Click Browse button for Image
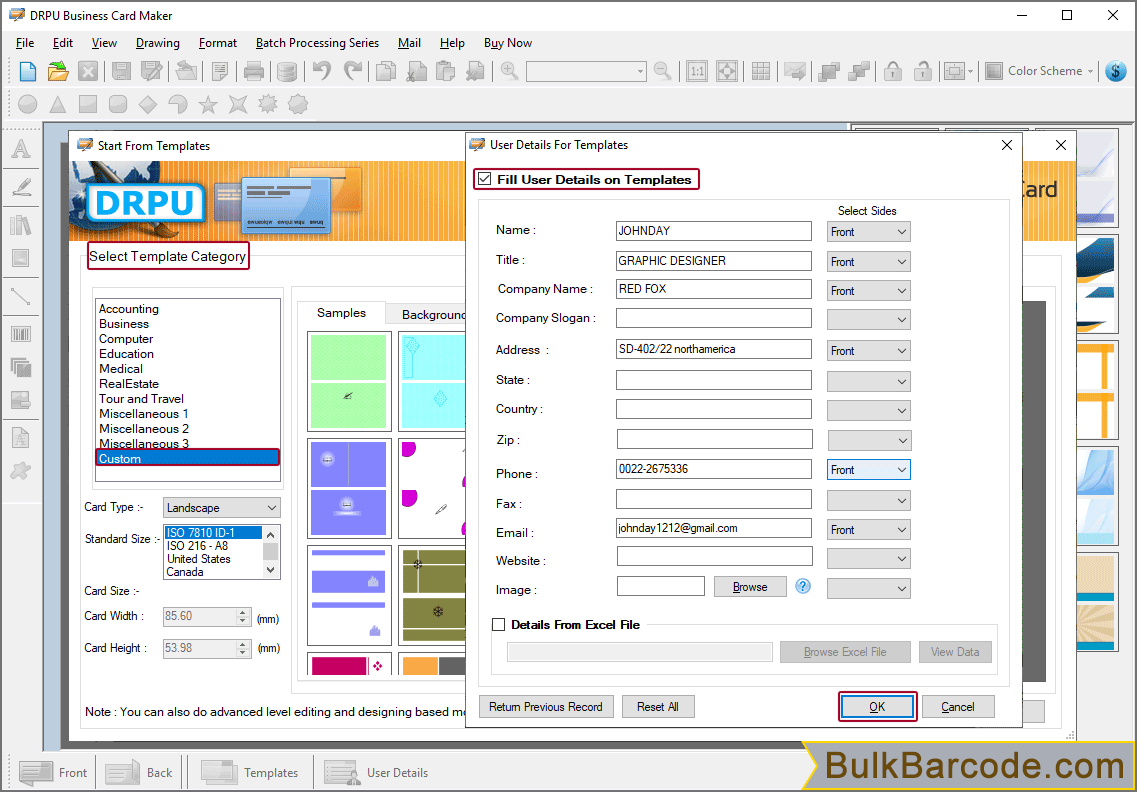This screenshot has width=1137, height=792. pyautogui.click(x=750, y=587)
